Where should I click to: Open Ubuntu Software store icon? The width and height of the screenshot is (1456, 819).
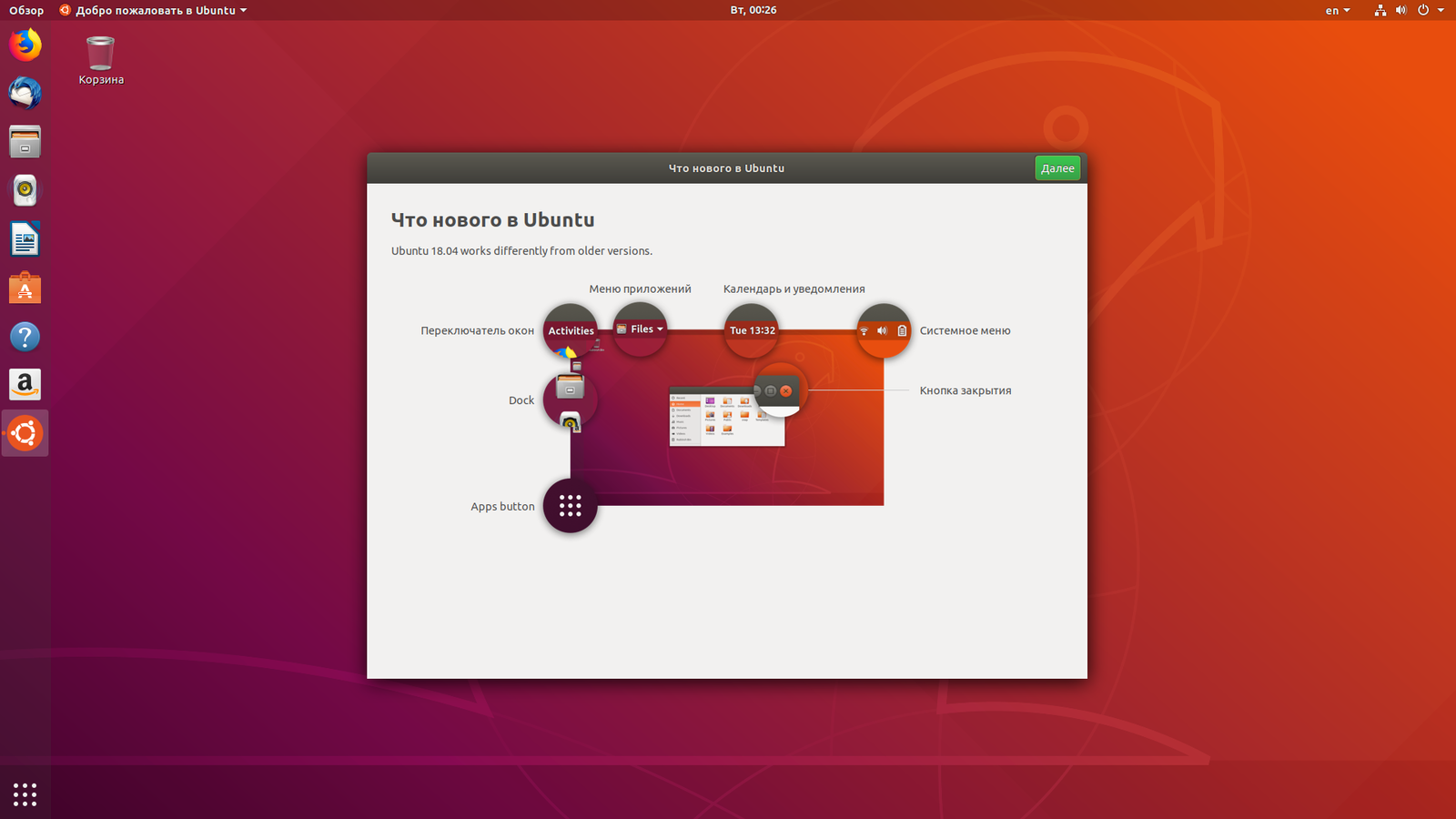pyautogui.click(x=25, y=288)
